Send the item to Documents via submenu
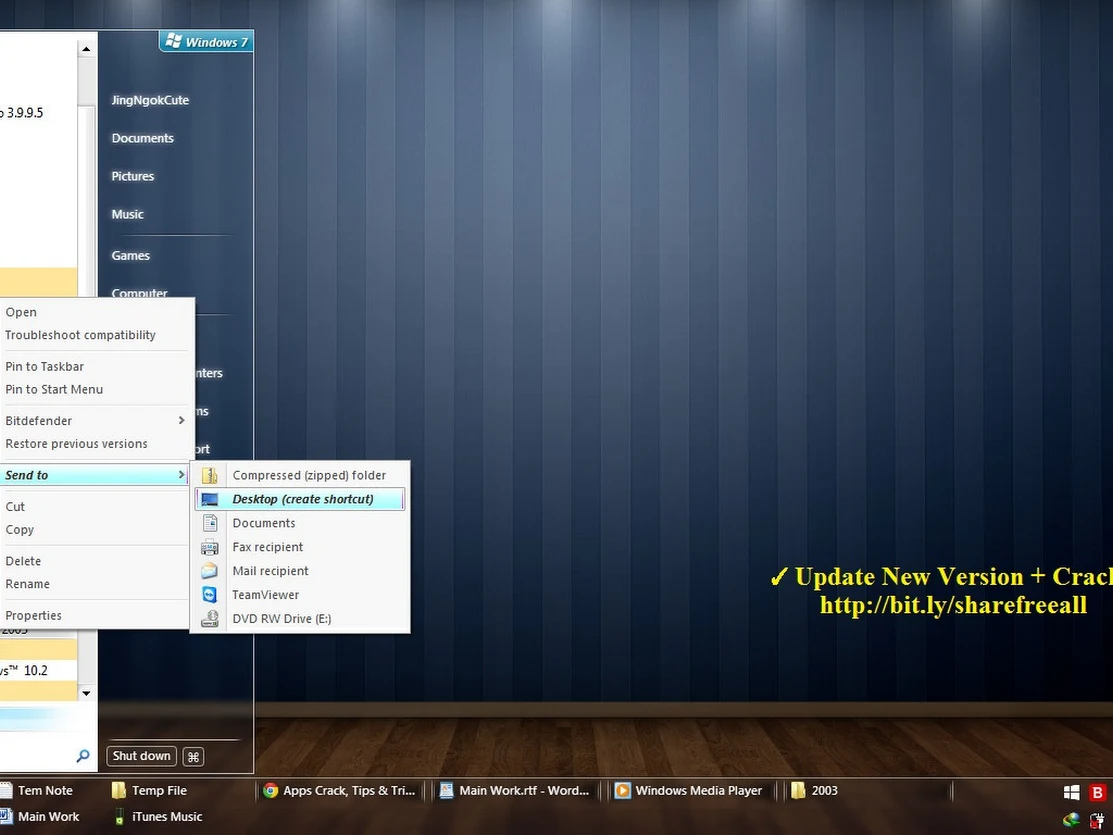The image size is (1113, 835). point(300,523)
